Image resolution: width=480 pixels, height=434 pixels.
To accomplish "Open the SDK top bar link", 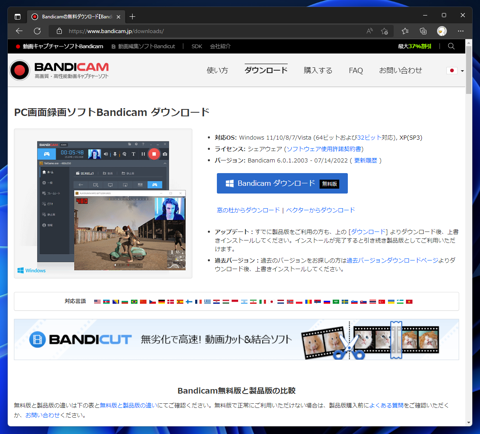I will click(197, 46).
